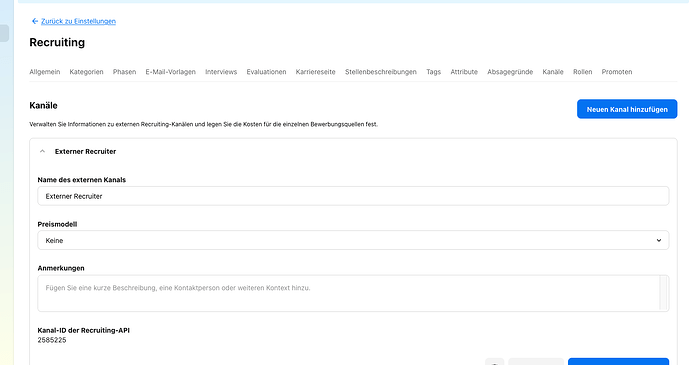Select the Stellenbeschreibungen tab
This screenshot has height=365, width=690.
pos(381,72)
